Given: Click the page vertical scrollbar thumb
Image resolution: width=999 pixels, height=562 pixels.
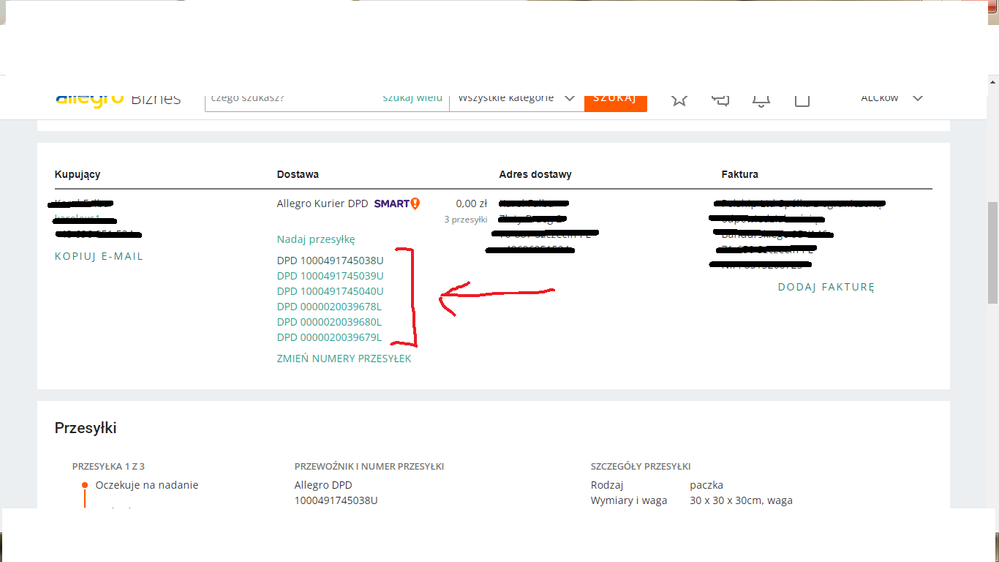Looking at the screenshot, I should click(993, 252).
